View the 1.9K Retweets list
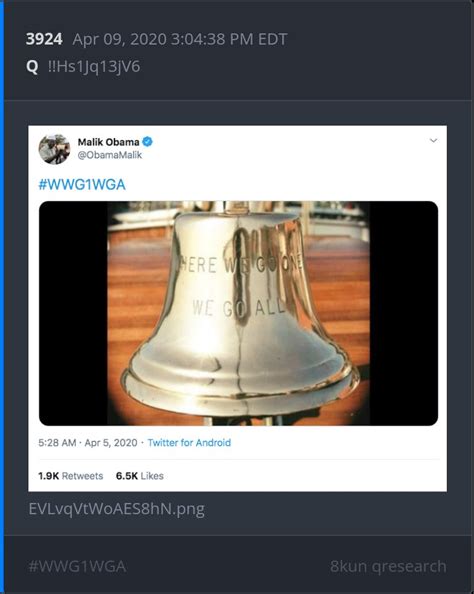This screenshot has width=474, height=594. [x=70, y=476]
